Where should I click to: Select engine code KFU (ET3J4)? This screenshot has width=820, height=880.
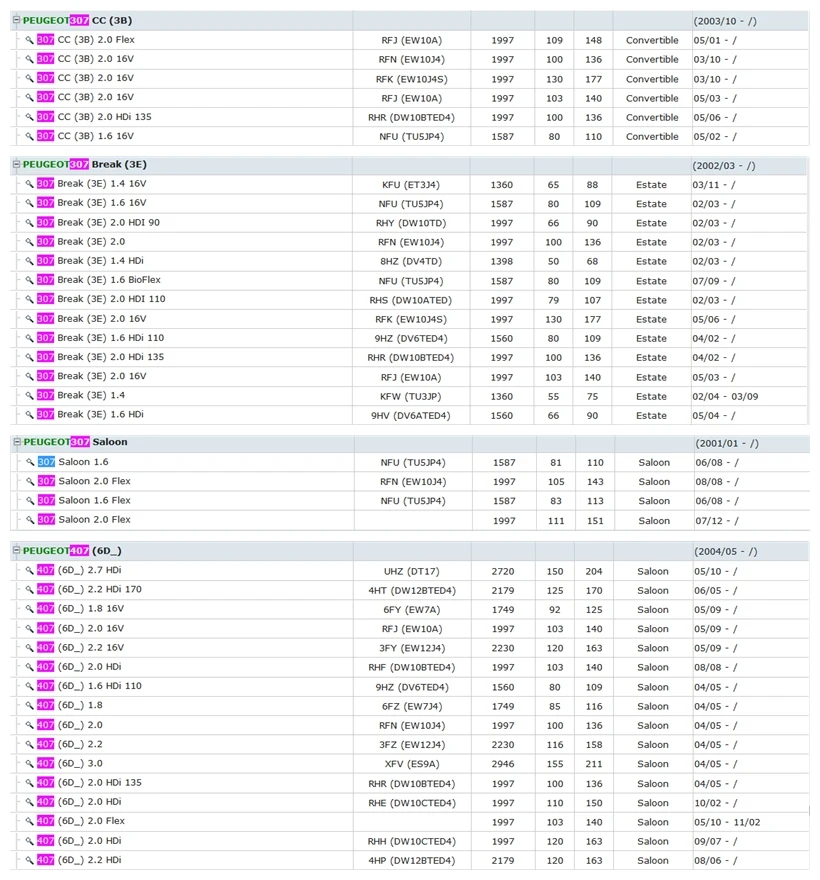411,185
